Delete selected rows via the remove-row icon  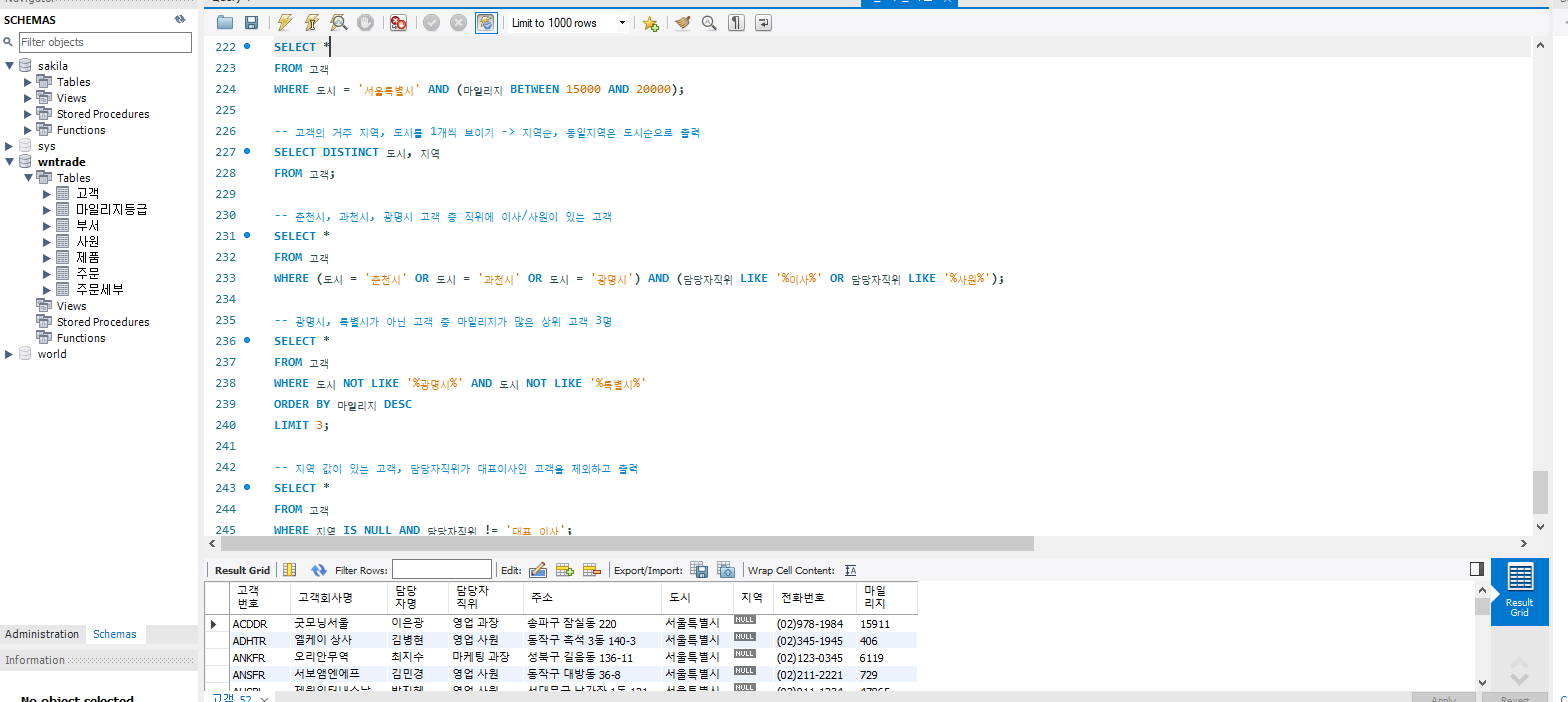[x=591, y=570]
